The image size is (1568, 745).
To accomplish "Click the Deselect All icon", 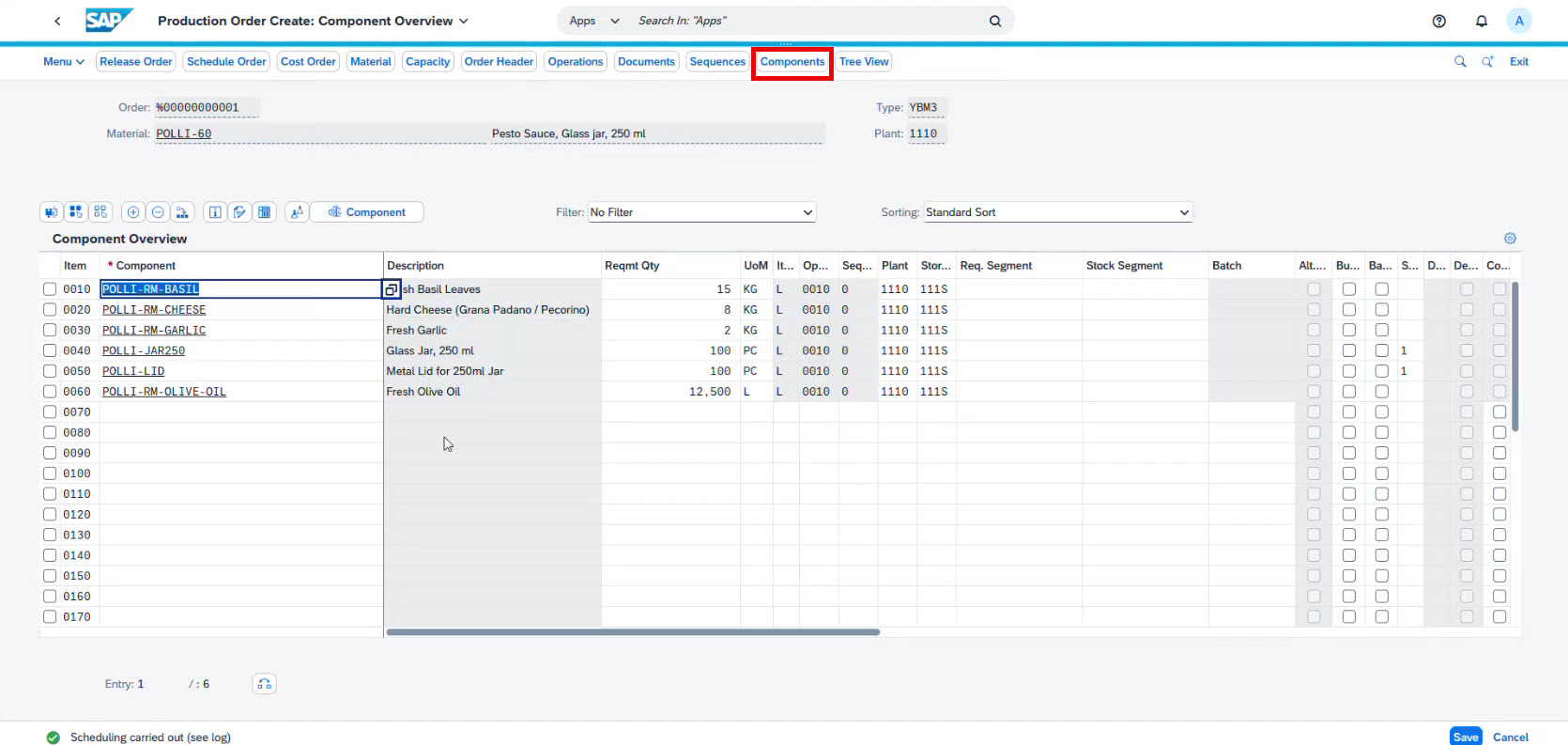I will click(100, 212).
